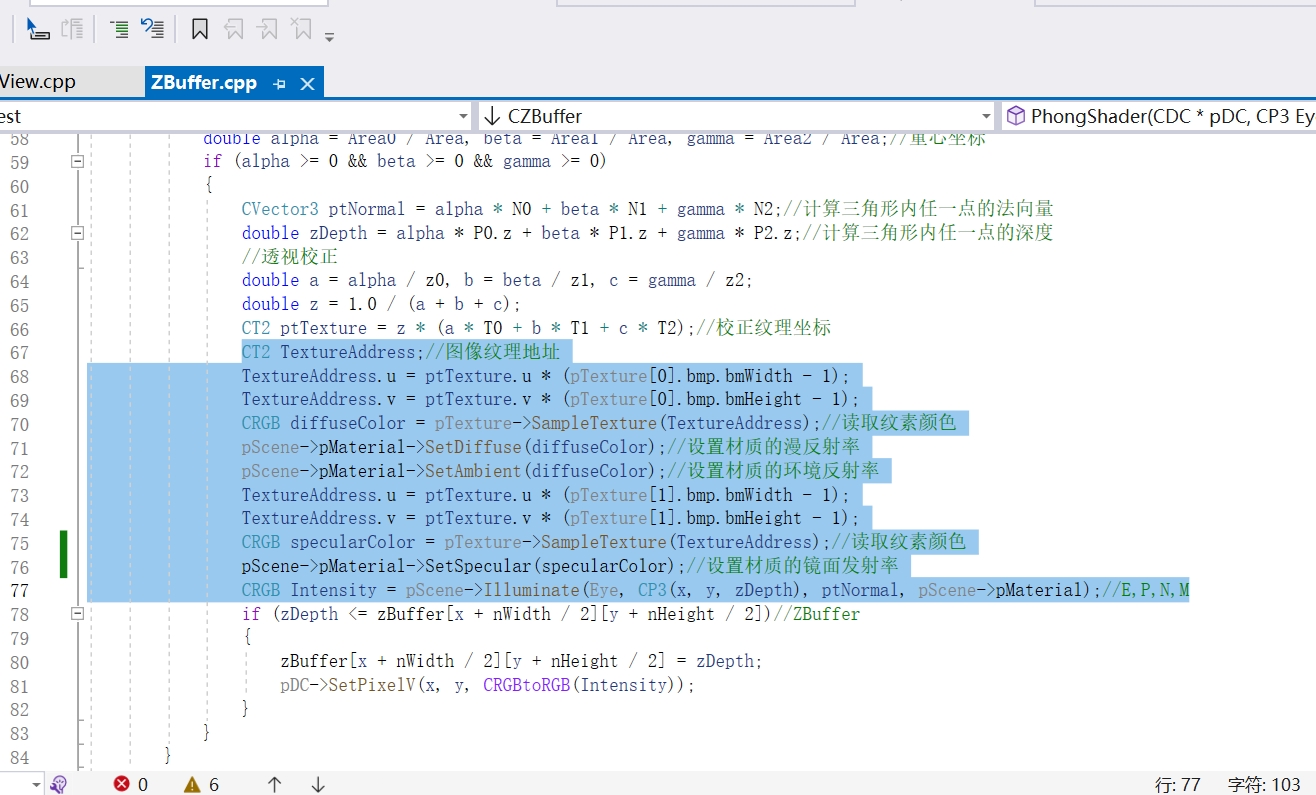This screenshot has height=795, width=1316.
Task: Switch to the View.cpp tab
Action: [38, 82]
